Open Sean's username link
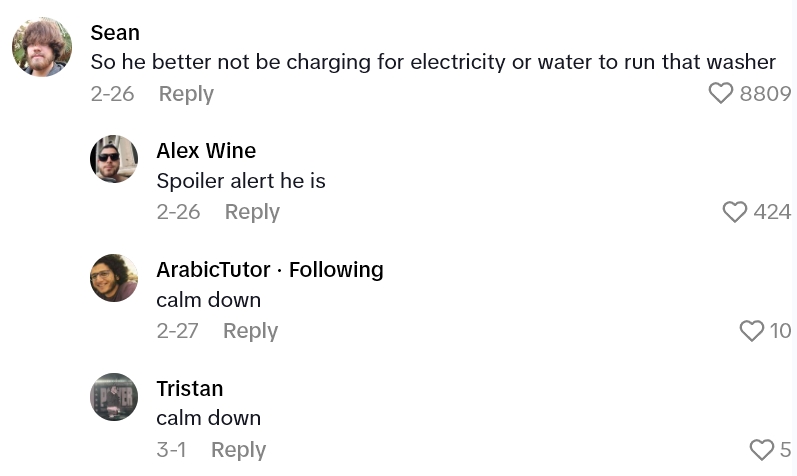 click(x=115, y=33)
